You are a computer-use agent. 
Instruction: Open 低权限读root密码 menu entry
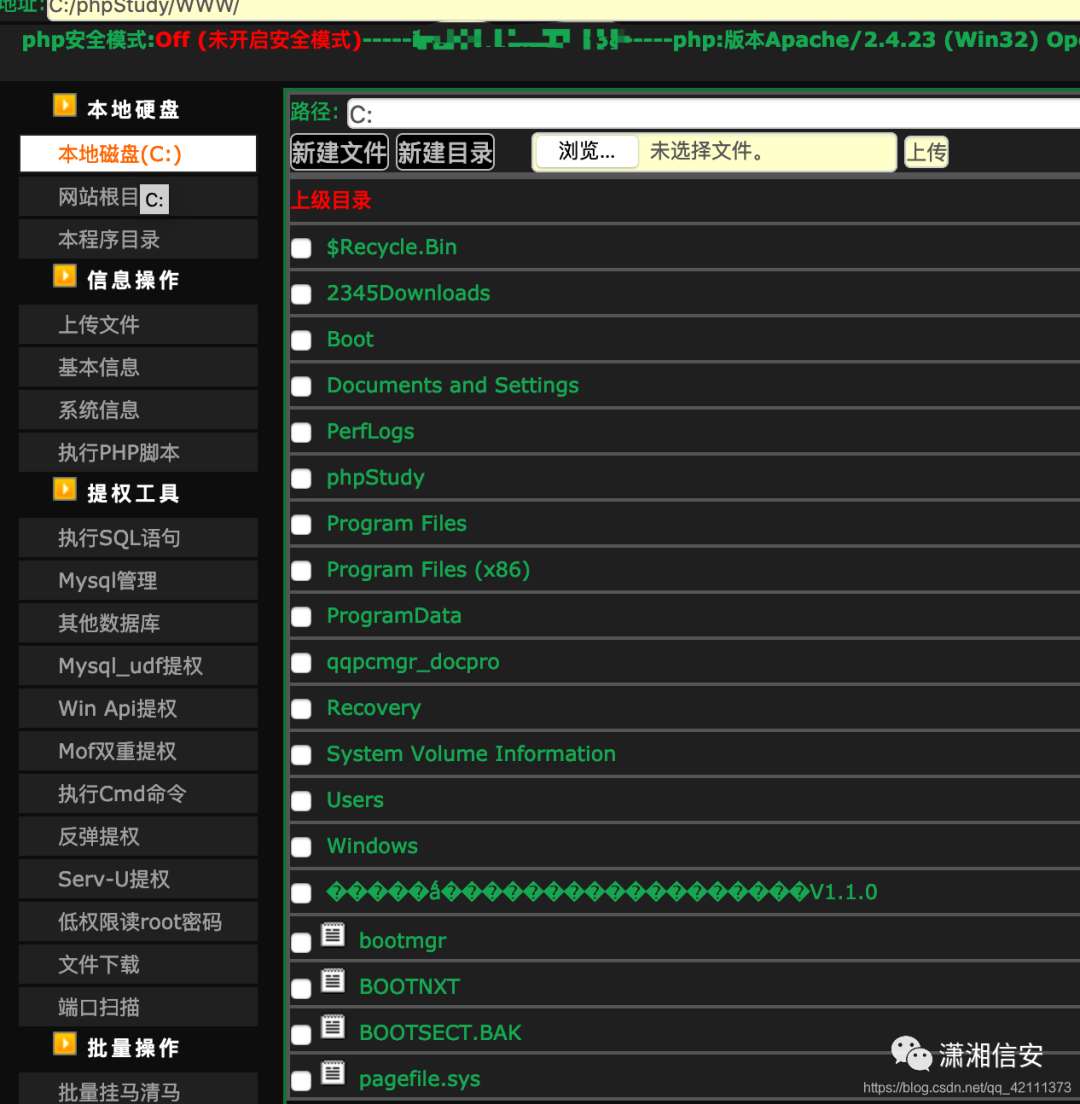coord(138,922)
